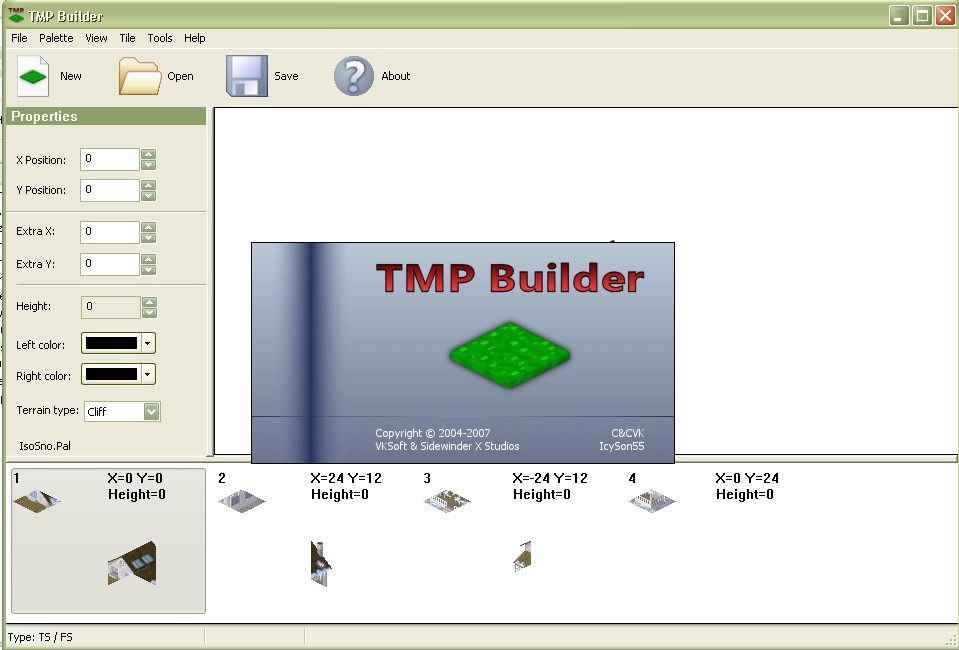Image resolution: width=959 pixels, height=650 pixels.
Task: Select tile 3 icon at X=-24 Y=12
Action: click(446, 500)
